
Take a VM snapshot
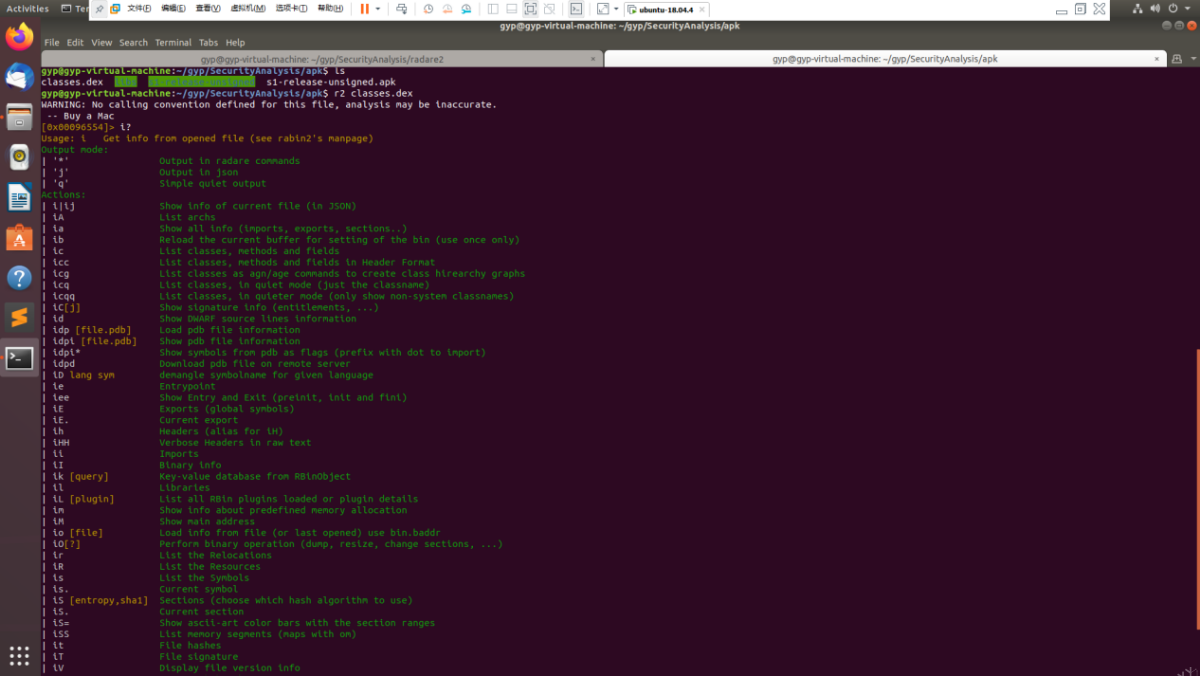[428, 8]
